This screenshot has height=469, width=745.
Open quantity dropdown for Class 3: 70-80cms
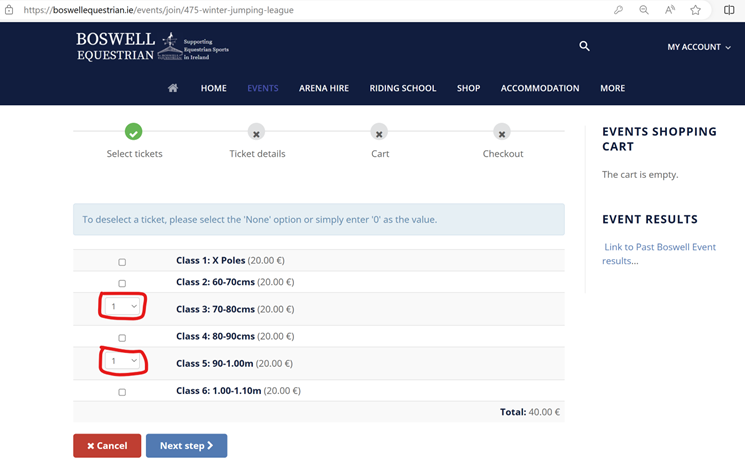[123, 306]
